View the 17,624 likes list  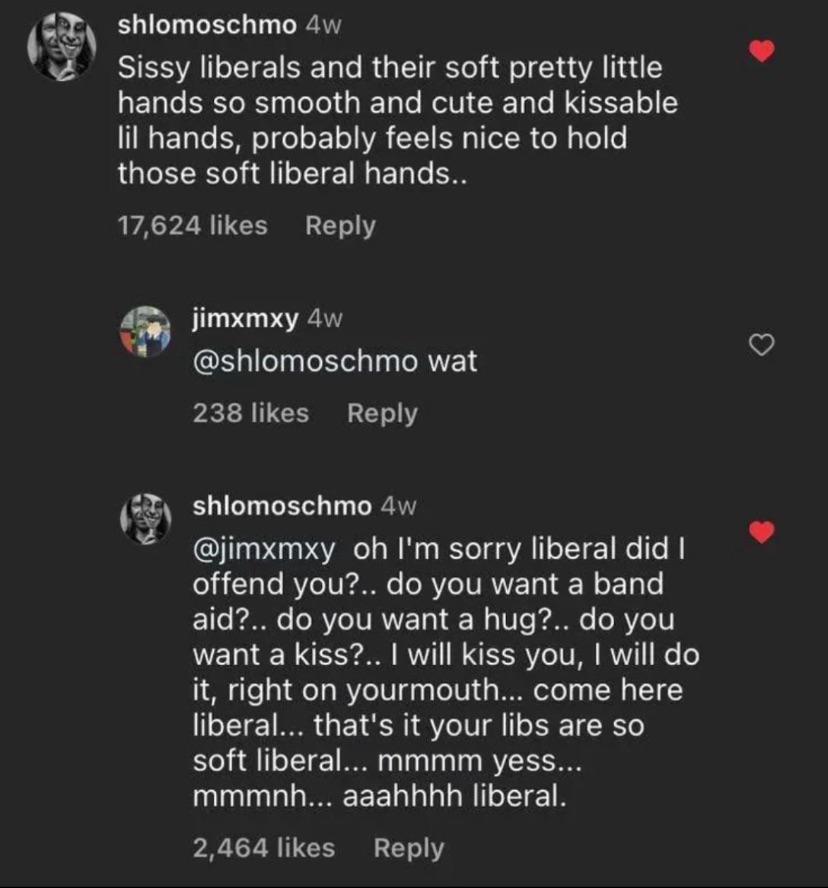click(192, 225)
